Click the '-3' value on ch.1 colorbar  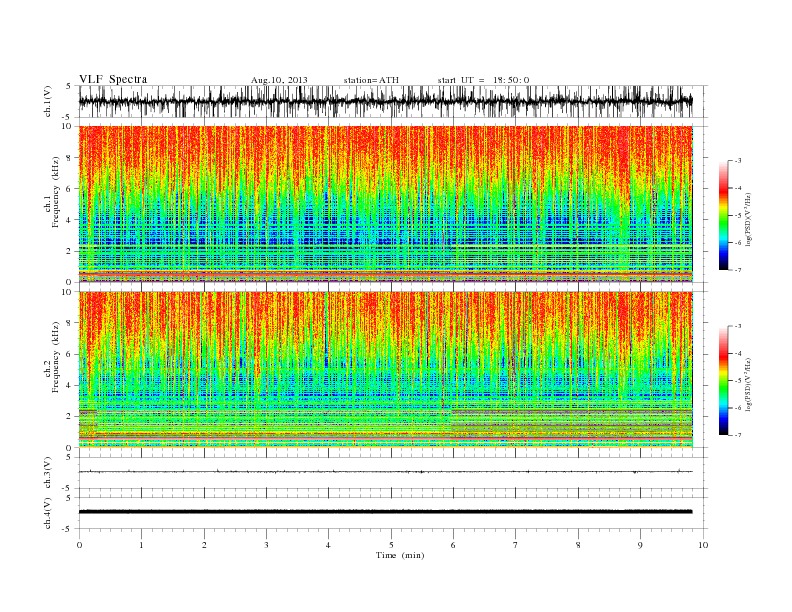point(738,161)
